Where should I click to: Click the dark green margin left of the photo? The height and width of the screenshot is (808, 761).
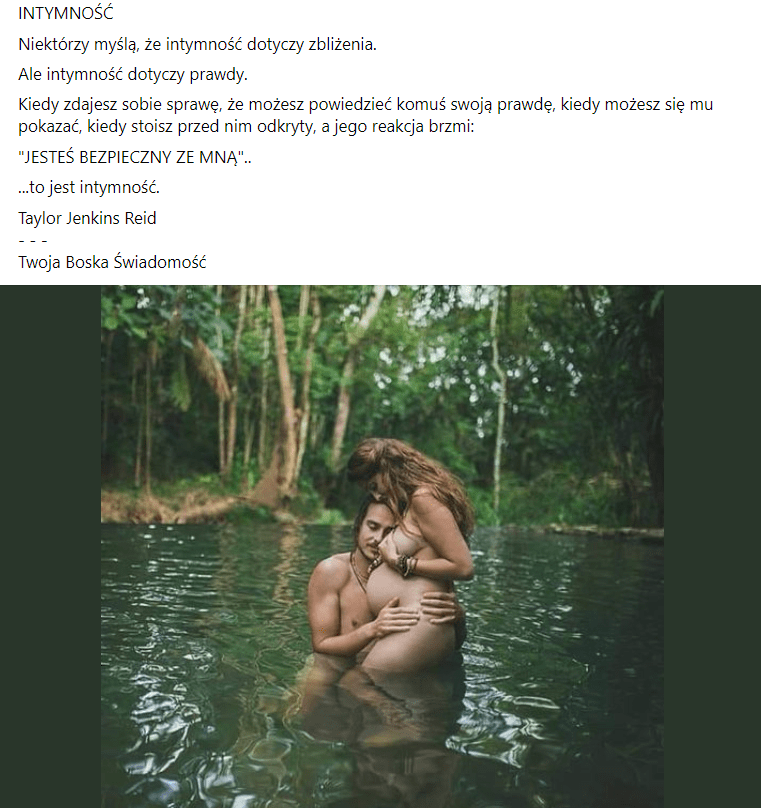(x=50, y=546)
